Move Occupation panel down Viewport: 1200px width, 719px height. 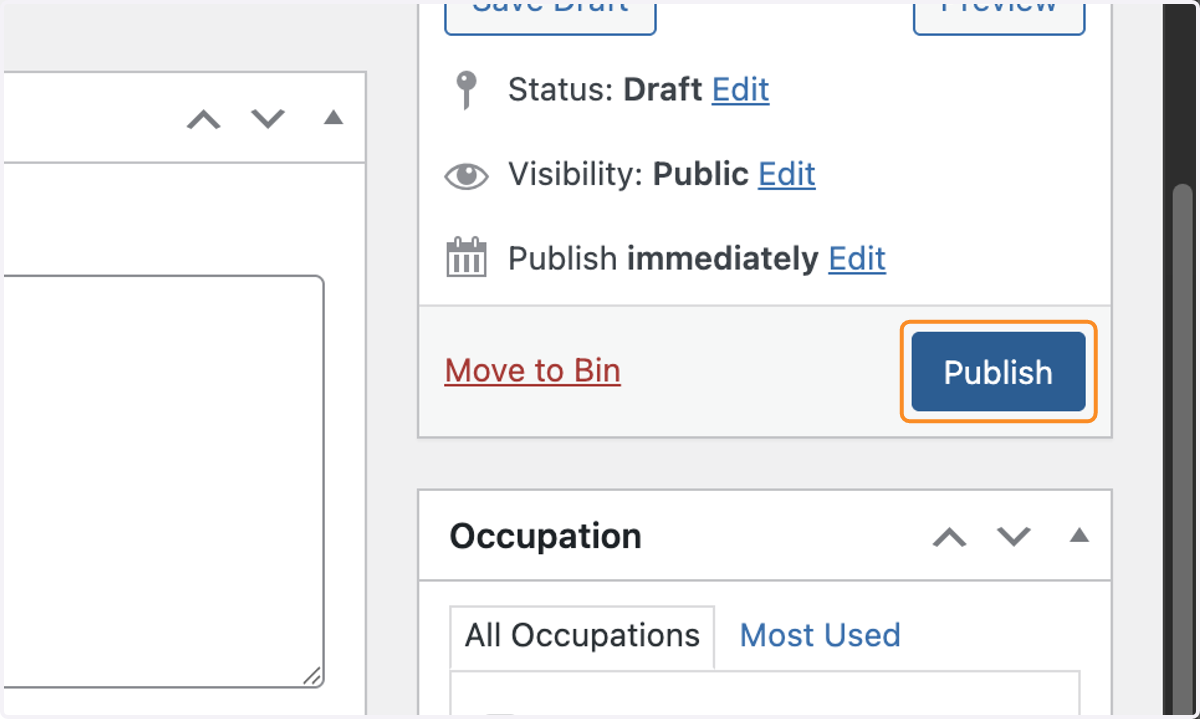point(1014,537)
